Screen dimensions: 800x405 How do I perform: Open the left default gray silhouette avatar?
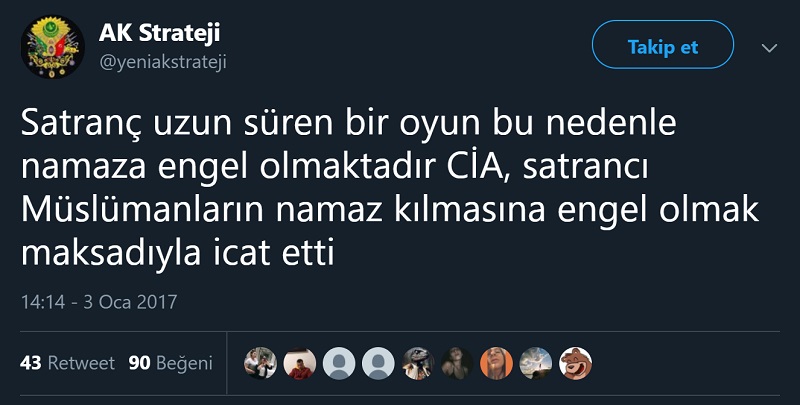(339, 362)
